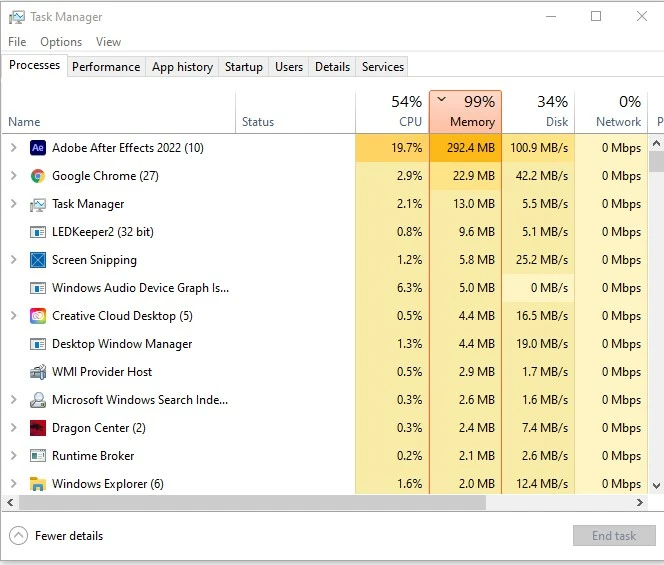The height and width of the screenshot is (565, 664).
Task: Click the Windows Explorer folder icon
Action: tap(38, 484)
